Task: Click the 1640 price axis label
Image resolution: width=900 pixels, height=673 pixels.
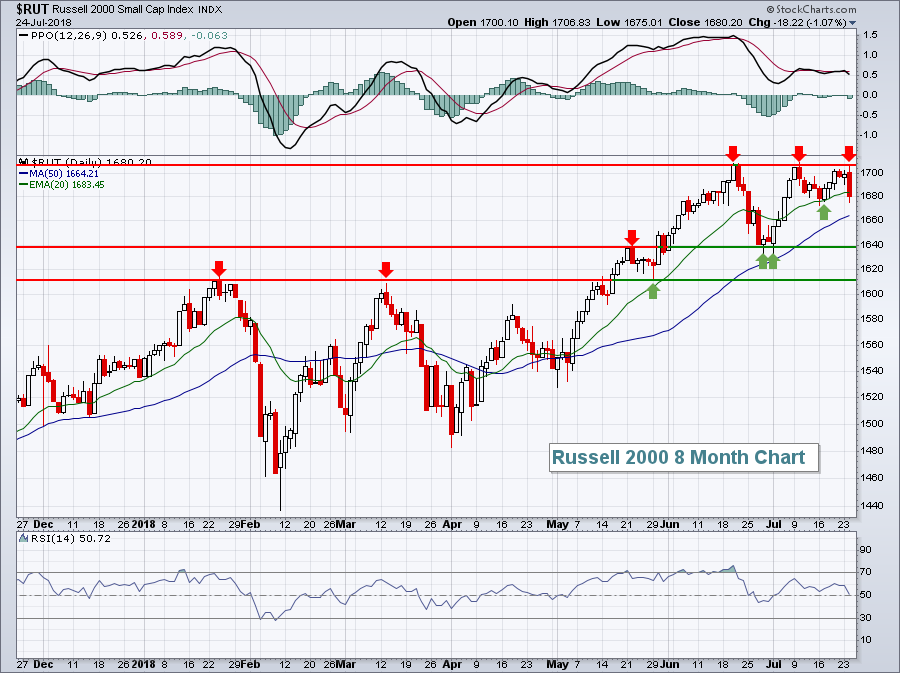Action: tap(872, 245)
